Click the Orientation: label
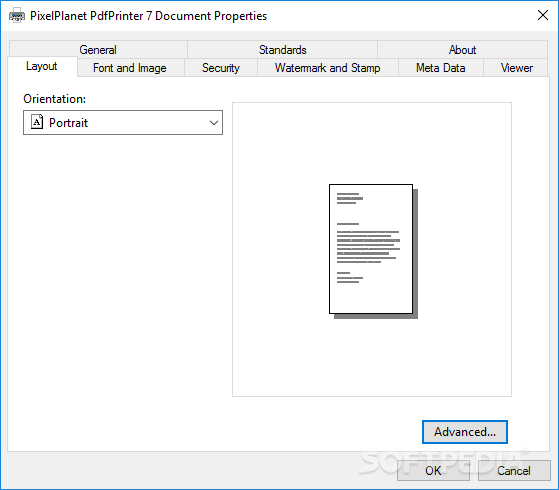Screen dimensions: 559x490 pos(55,99)
